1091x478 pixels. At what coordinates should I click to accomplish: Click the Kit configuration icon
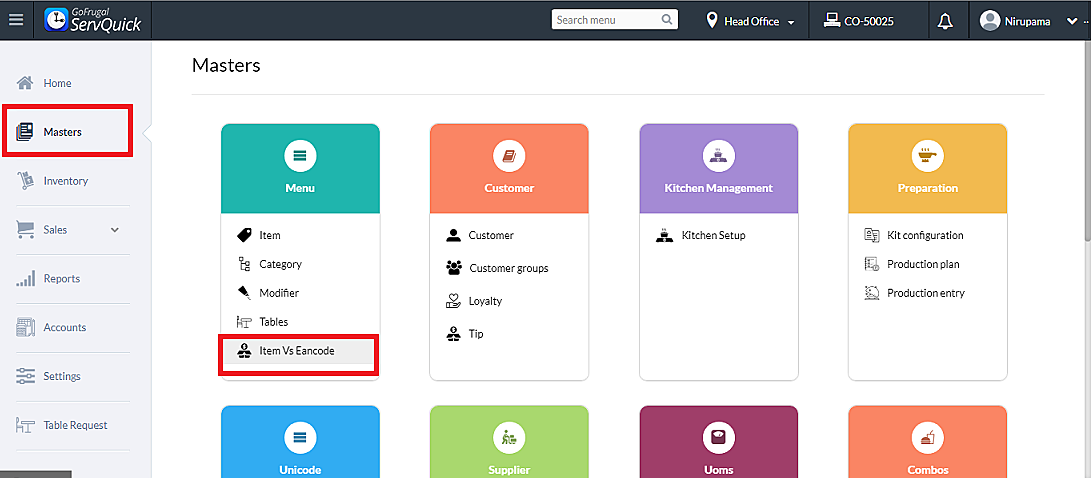[872, 235]
